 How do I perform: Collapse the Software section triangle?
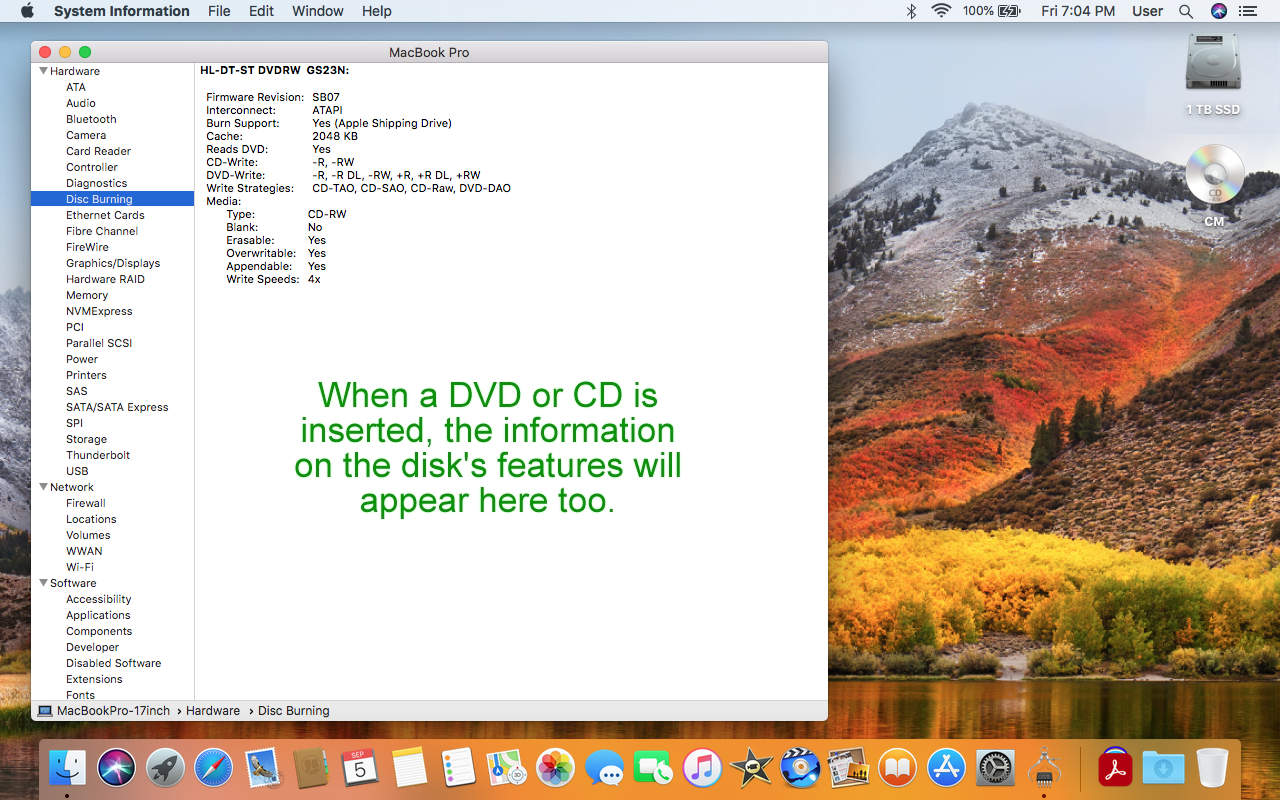(44, 583)
